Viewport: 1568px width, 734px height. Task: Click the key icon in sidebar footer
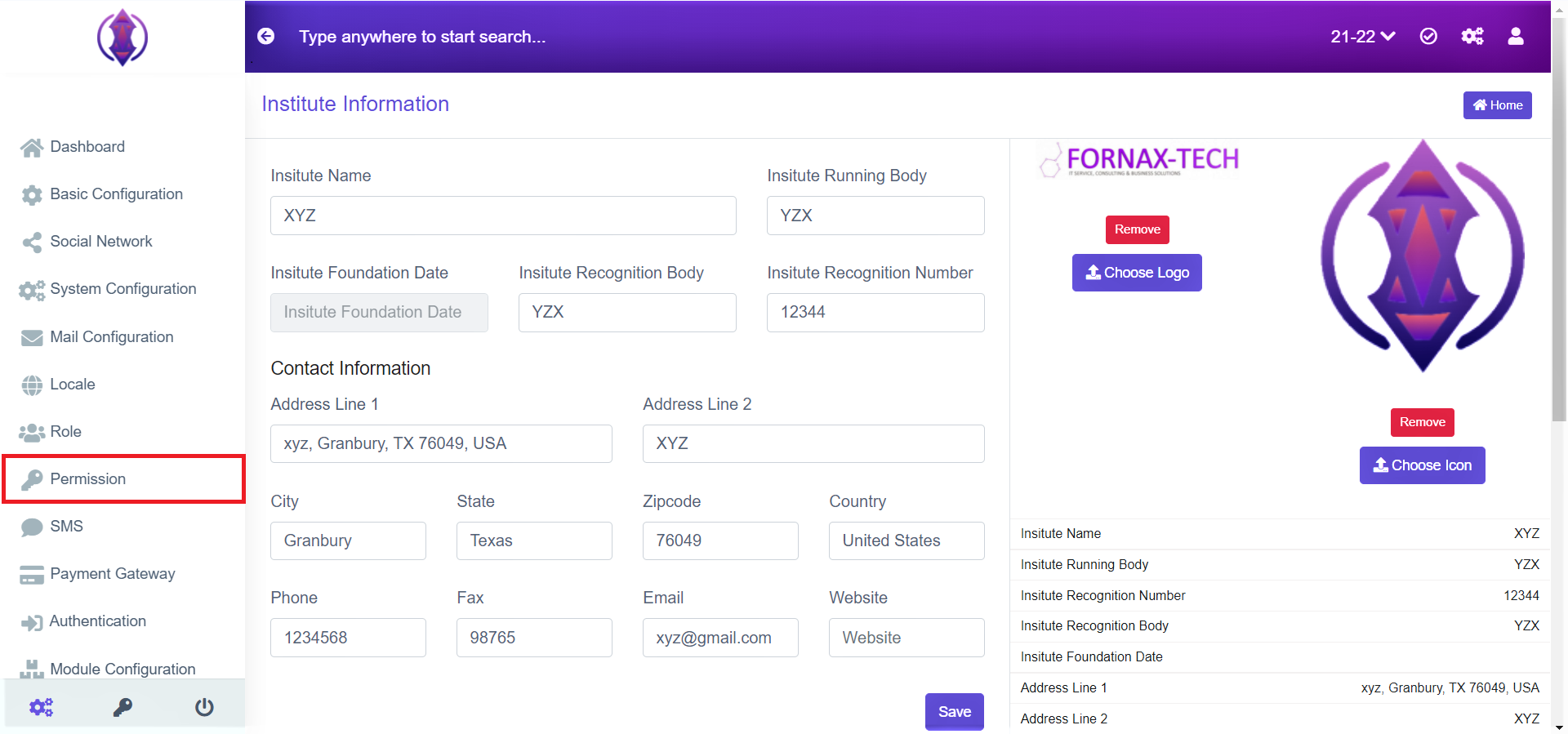coord(122,707)
